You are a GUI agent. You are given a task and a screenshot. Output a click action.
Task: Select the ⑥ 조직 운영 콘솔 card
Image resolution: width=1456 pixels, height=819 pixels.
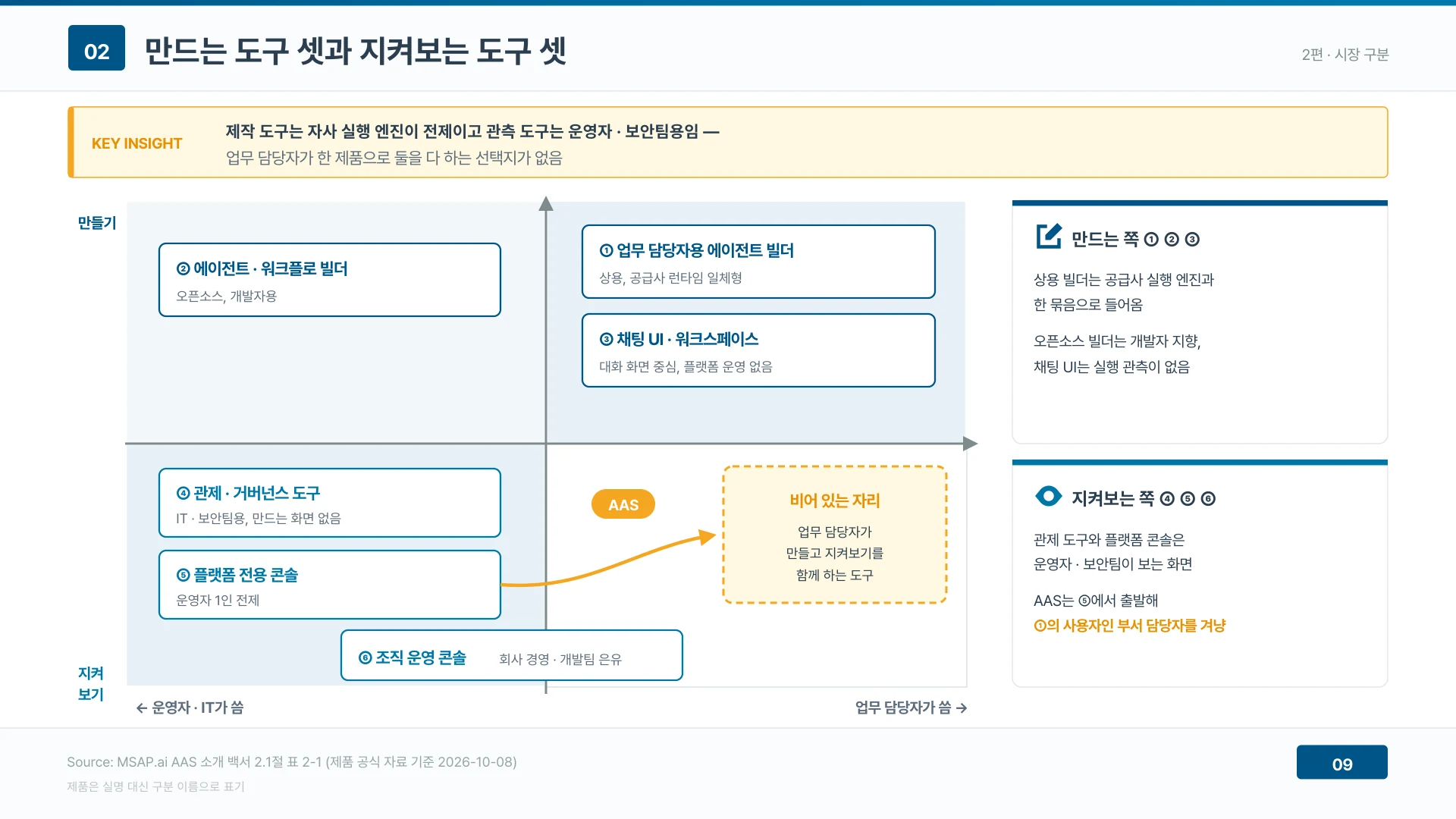(512, 655)
